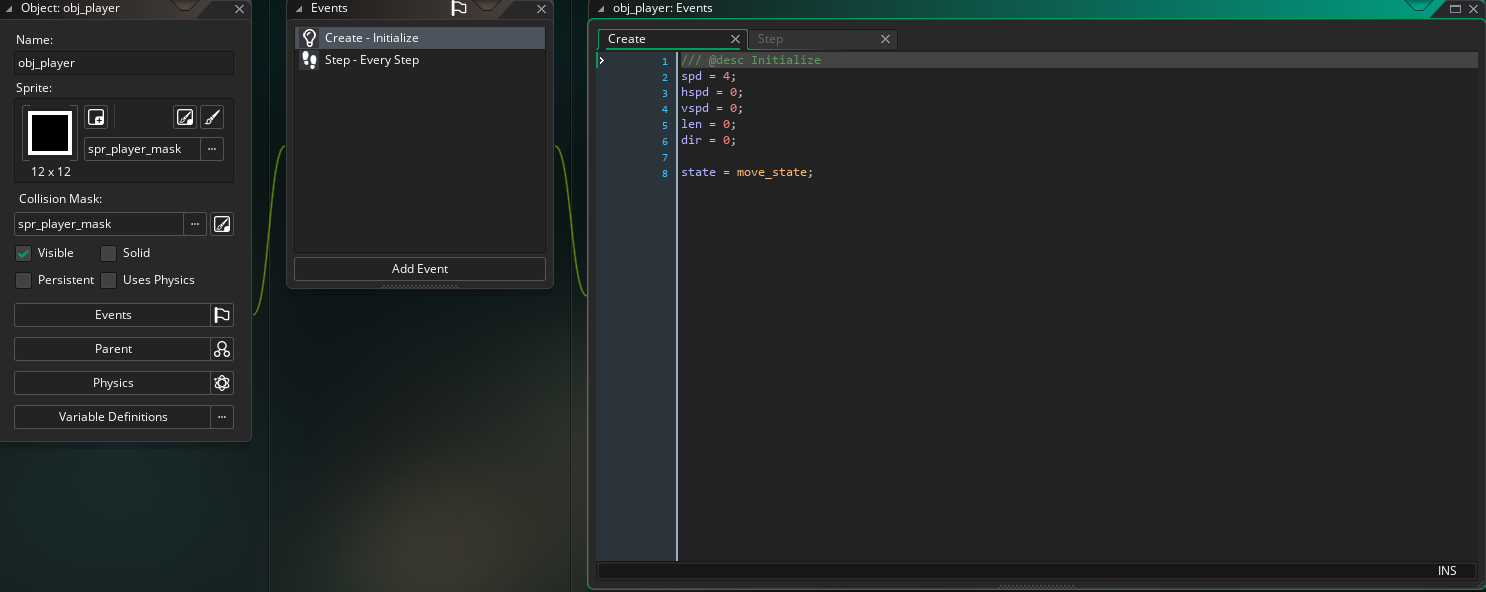Click the Parent button

click(x=112, y=349)
